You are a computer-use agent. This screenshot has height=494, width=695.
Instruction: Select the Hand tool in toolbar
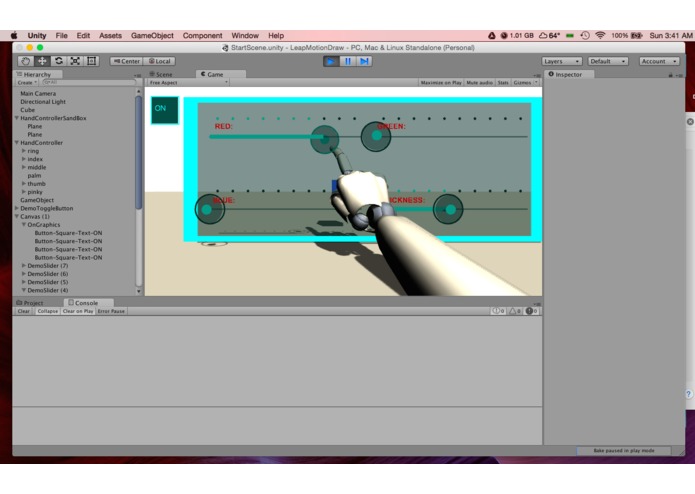click(x=26, y=61)
